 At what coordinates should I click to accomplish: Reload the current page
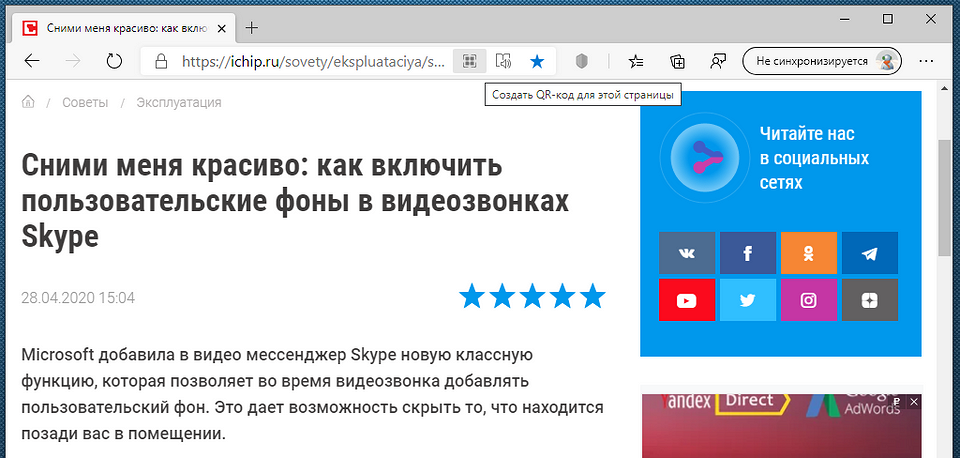[114, 61]
